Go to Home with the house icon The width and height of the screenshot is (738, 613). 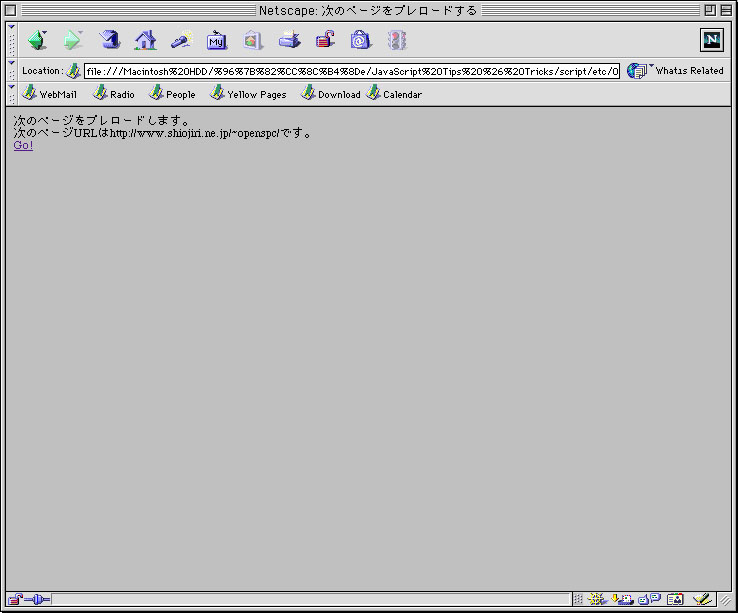(145, 40)
